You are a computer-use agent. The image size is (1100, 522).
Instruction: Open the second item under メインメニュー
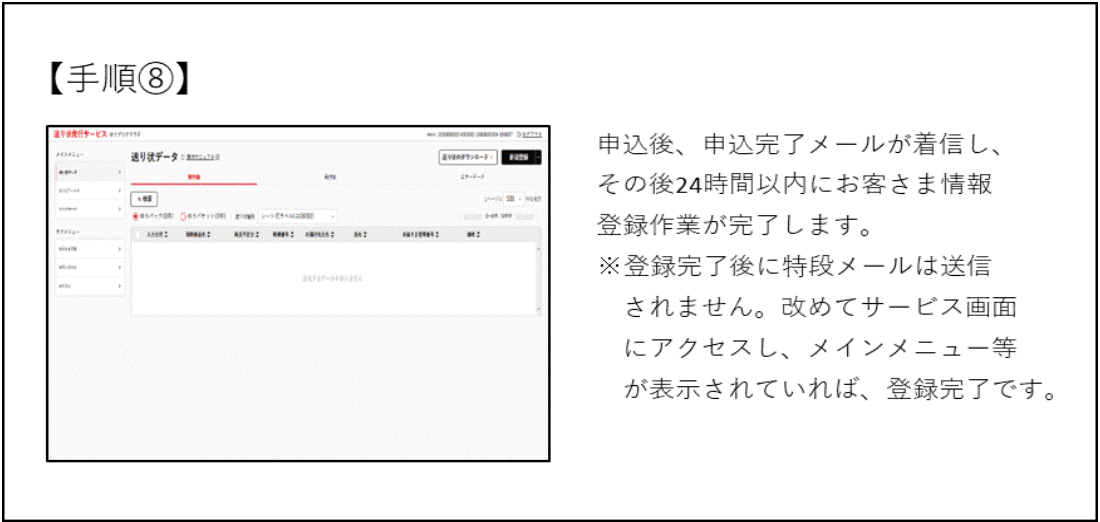tap(89, 190)
